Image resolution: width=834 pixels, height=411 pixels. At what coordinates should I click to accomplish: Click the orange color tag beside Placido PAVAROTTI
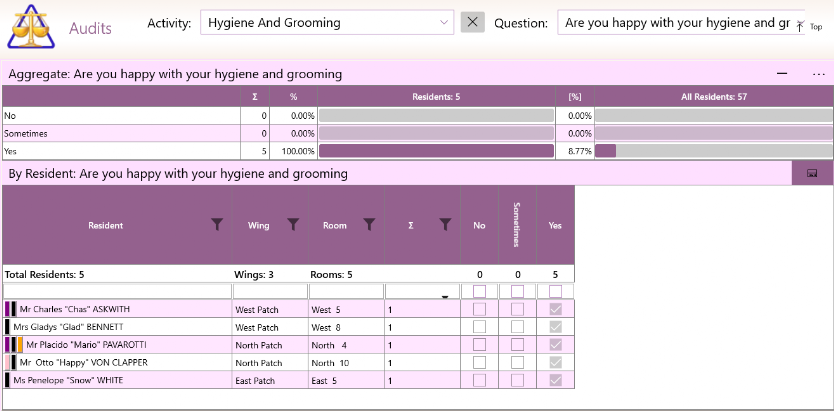pyautogui.click(x=20, y=345)
